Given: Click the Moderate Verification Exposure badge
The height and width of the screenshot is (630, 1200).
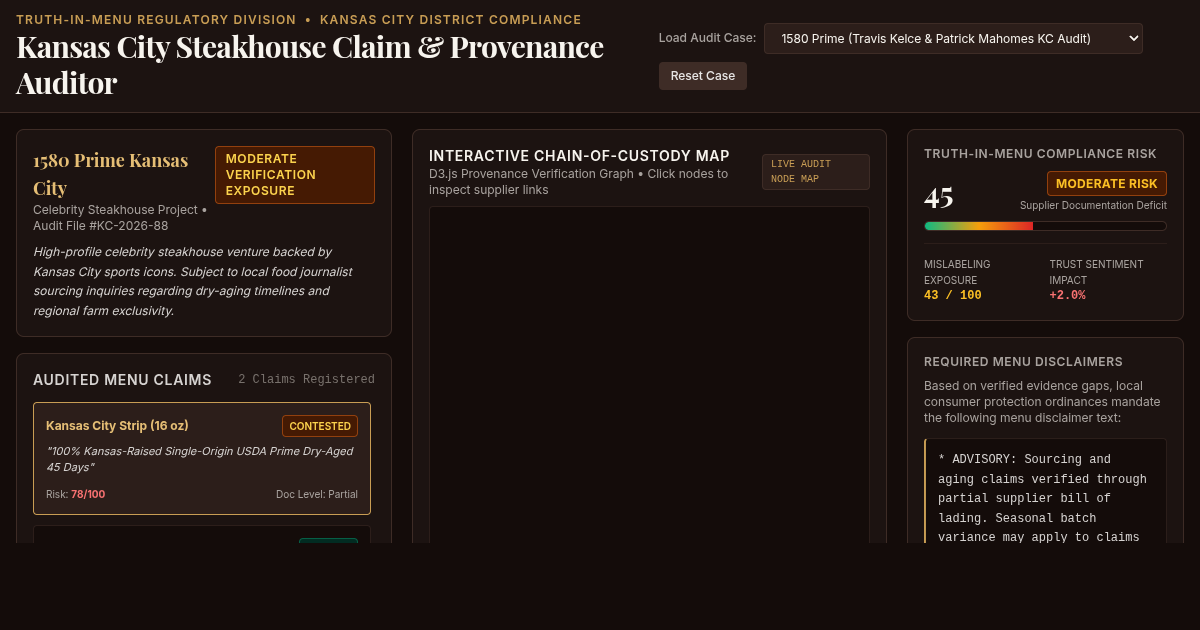Looking at the screenshot, I should click(x=295, y=175).
